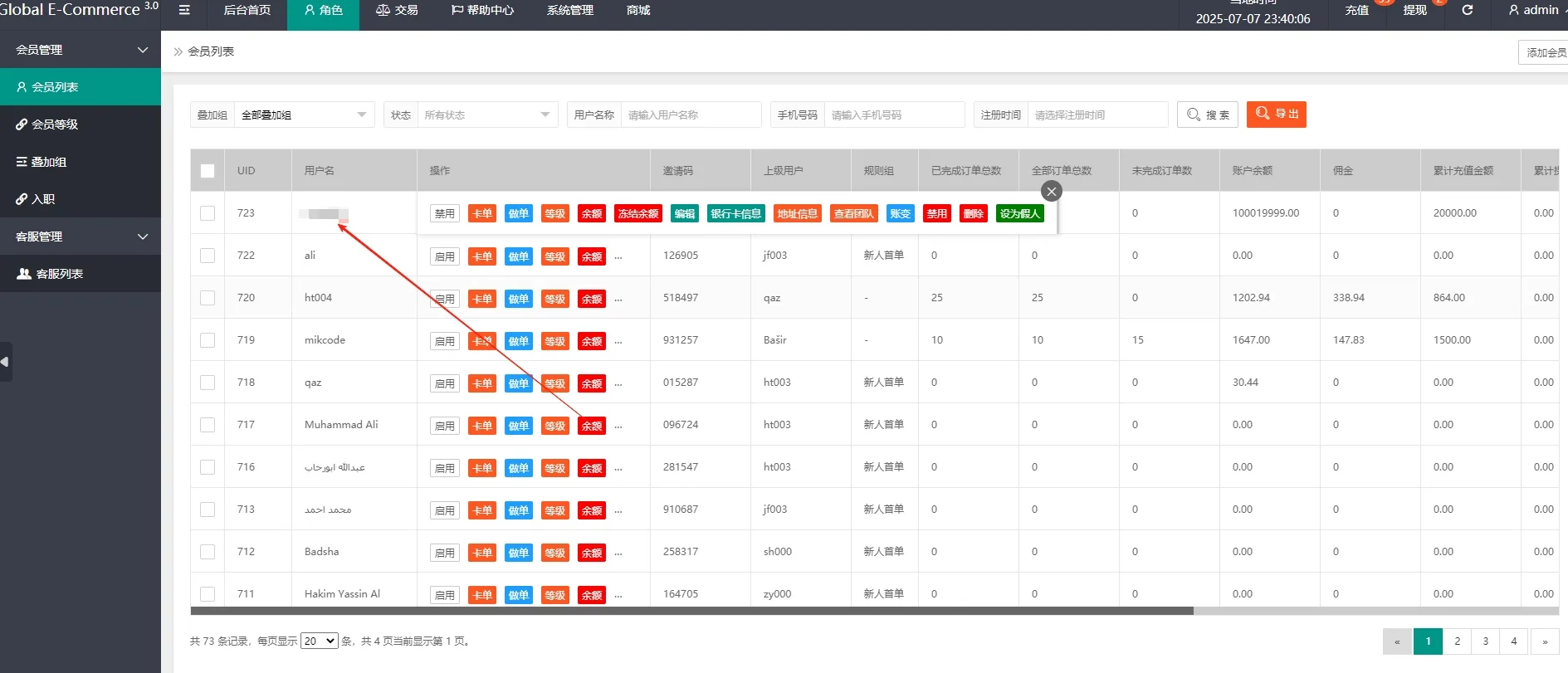
Task: Check the box for UID 722
Action: [208, 256]
